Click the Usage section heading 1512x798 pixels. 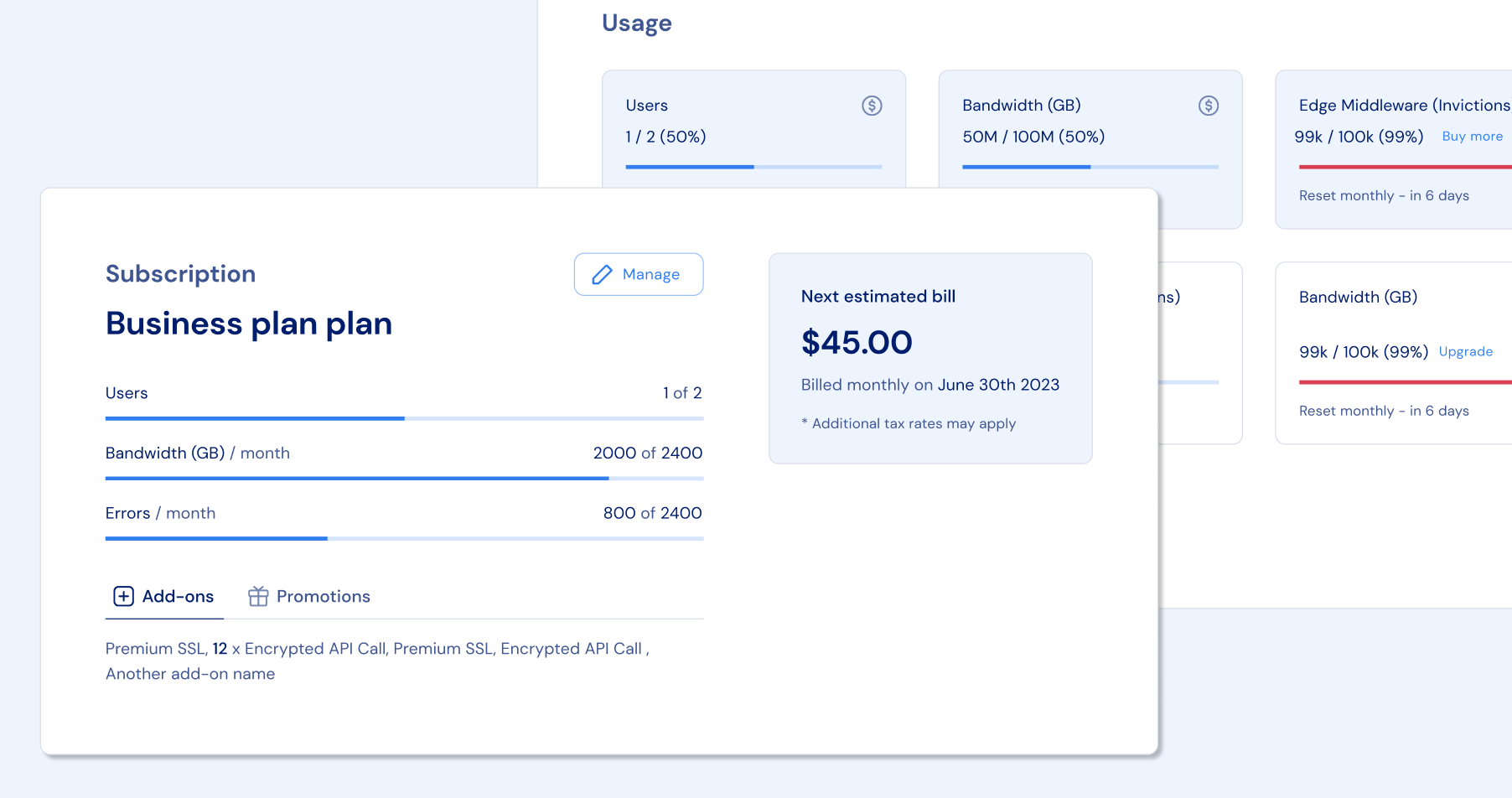[x=636, y=23]
